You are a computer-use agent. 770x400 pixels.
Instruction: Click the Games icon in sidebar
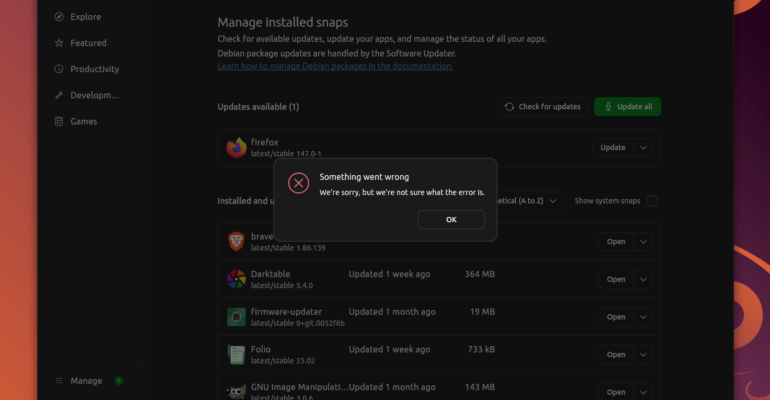coord(59,121)
